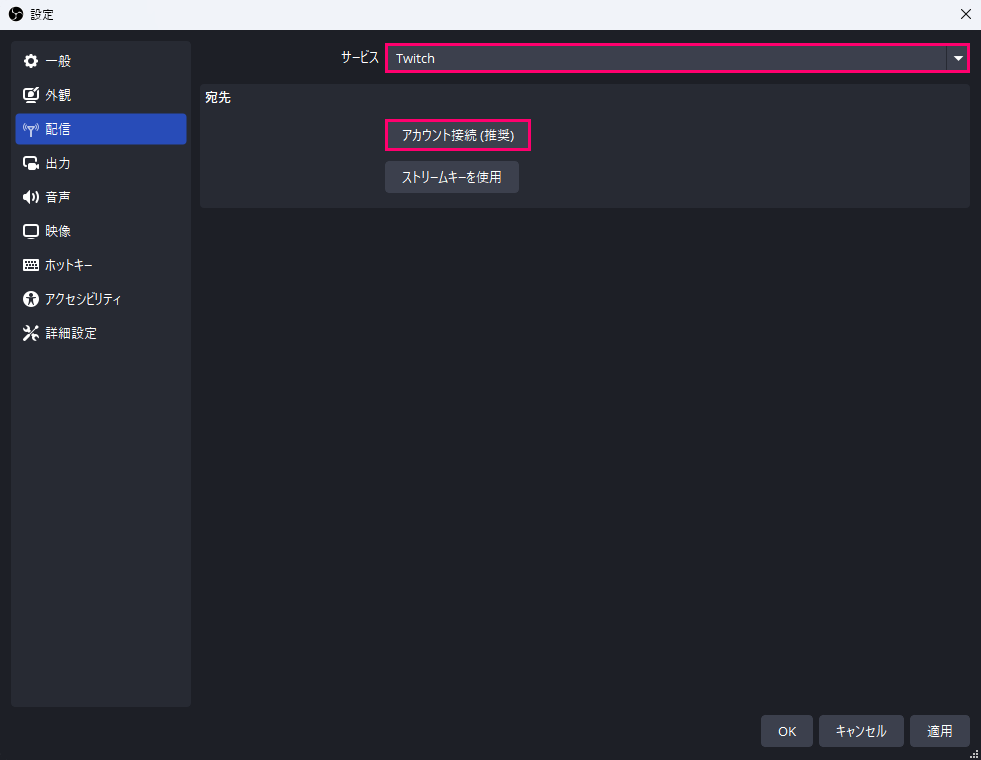Click the アクセシビリティ person icon
This screenshot has width=981, height=760.
(x=31, y=299)
